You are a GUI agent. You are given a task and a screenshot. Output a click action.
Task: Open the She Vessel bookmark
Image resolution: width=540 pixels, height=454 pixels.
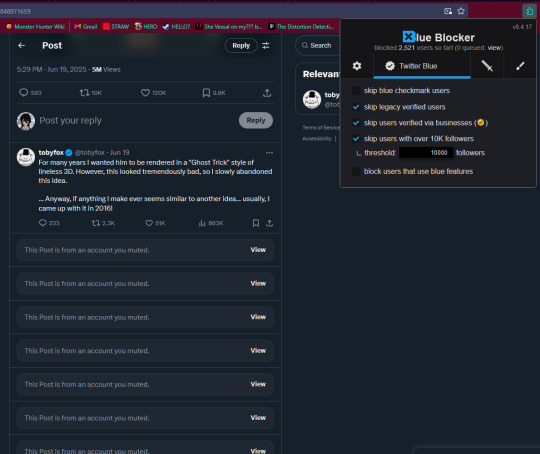(229, 27)
